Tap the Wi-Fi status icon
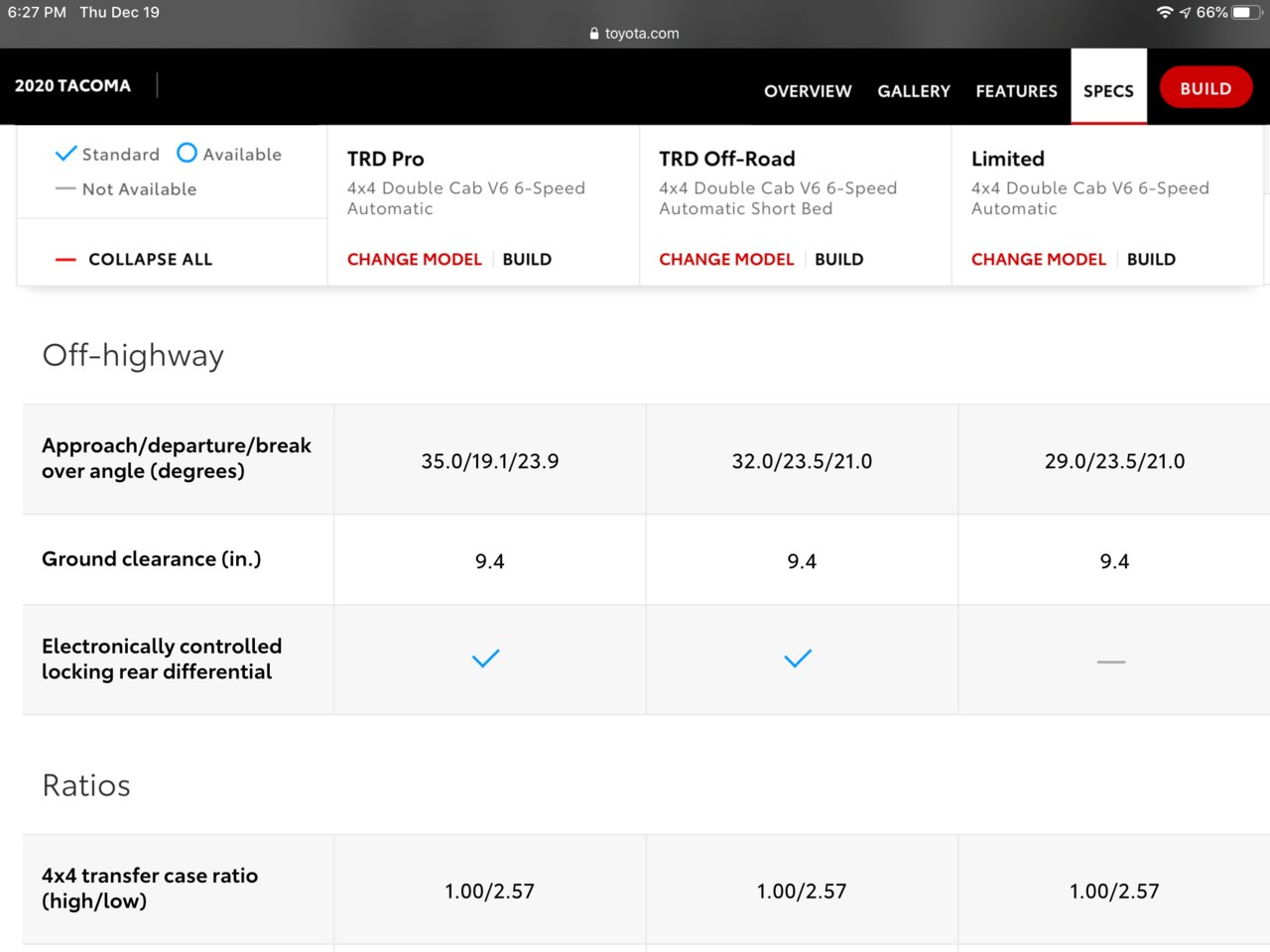 pyautogui.click(x=1165, y=12)
